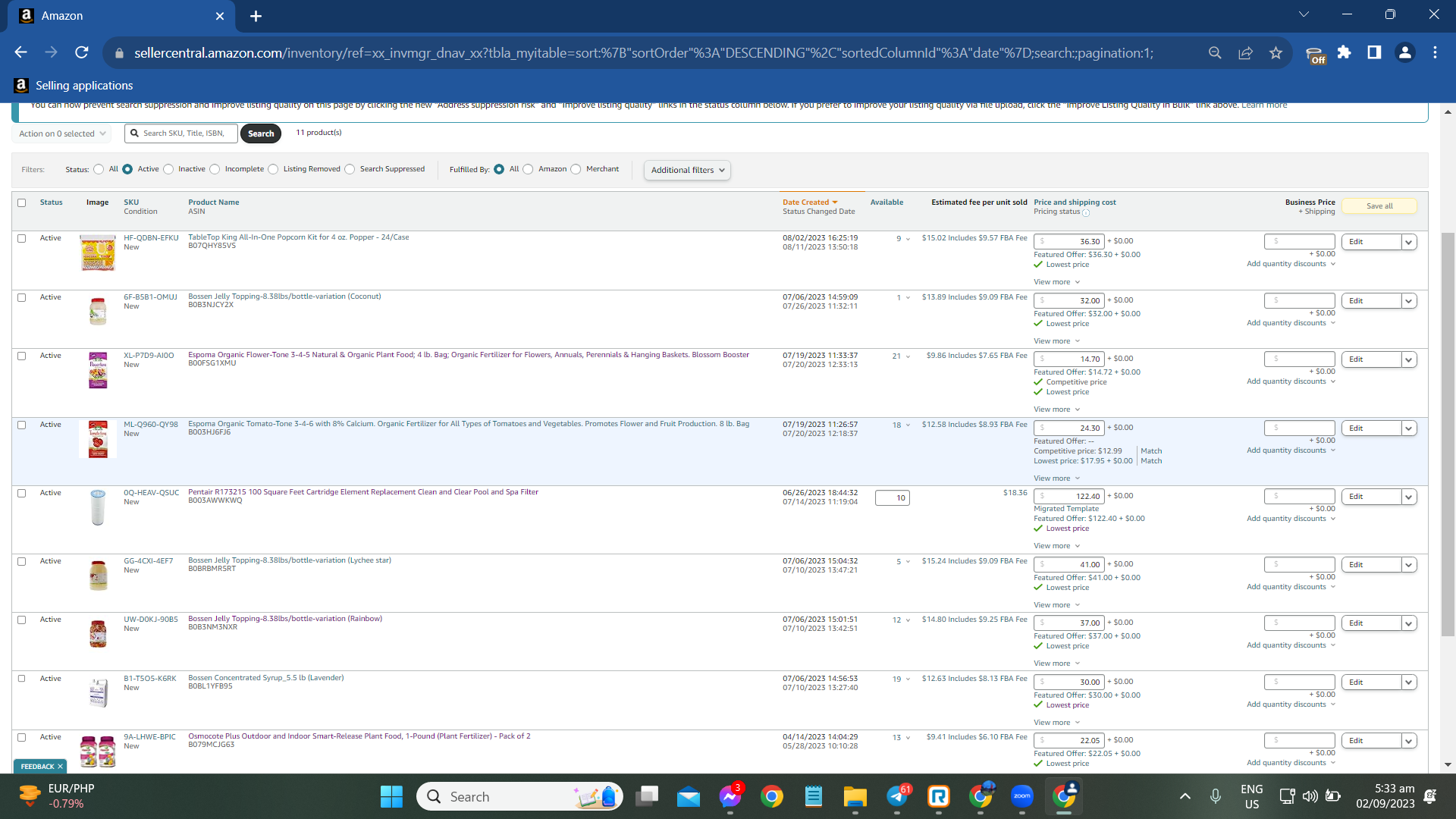The image size is (1456, 819).
Task: Select the Espoma Flower-Tone row checkbox
Action: click(22, 356)
